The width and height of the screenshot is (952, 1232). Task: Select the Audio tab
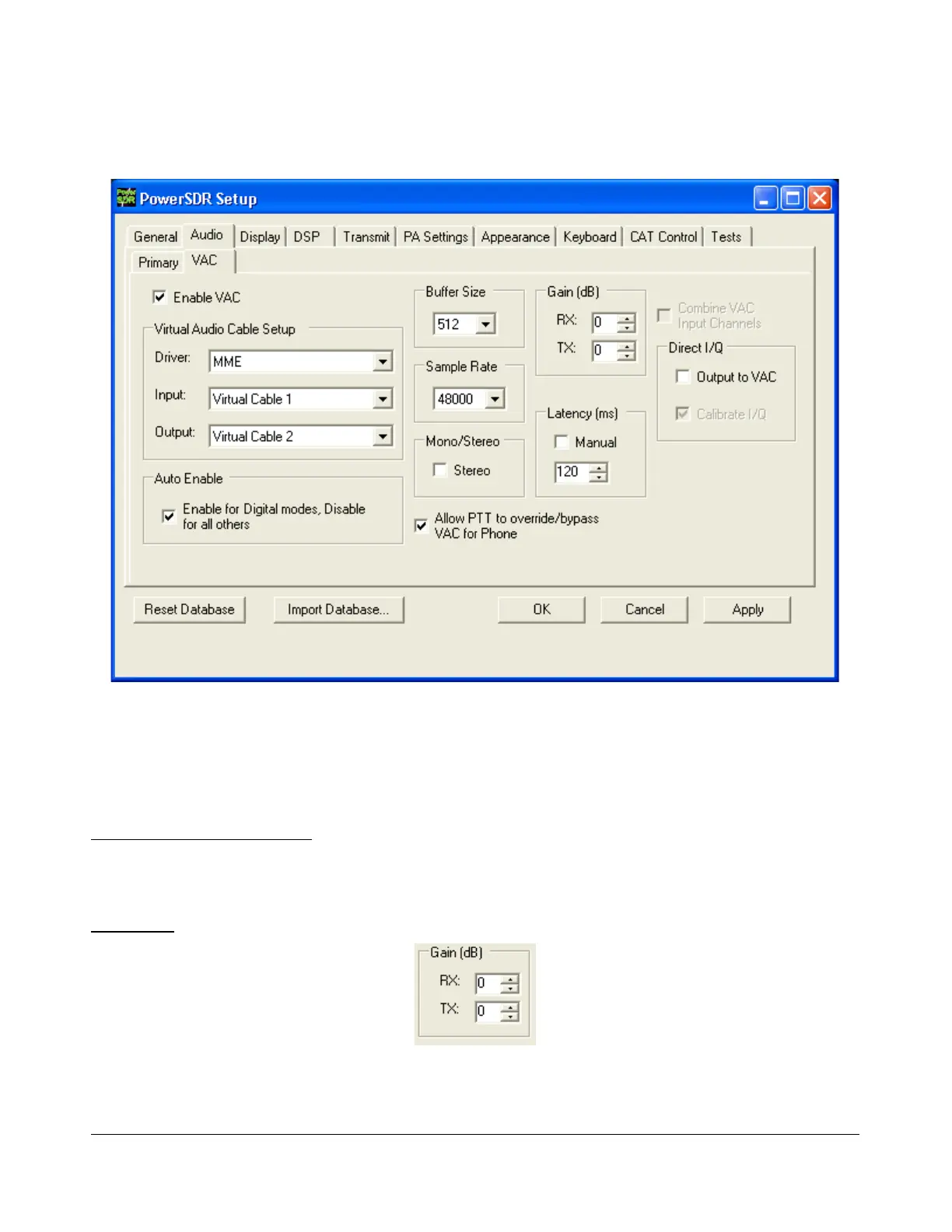click(207, 235)
